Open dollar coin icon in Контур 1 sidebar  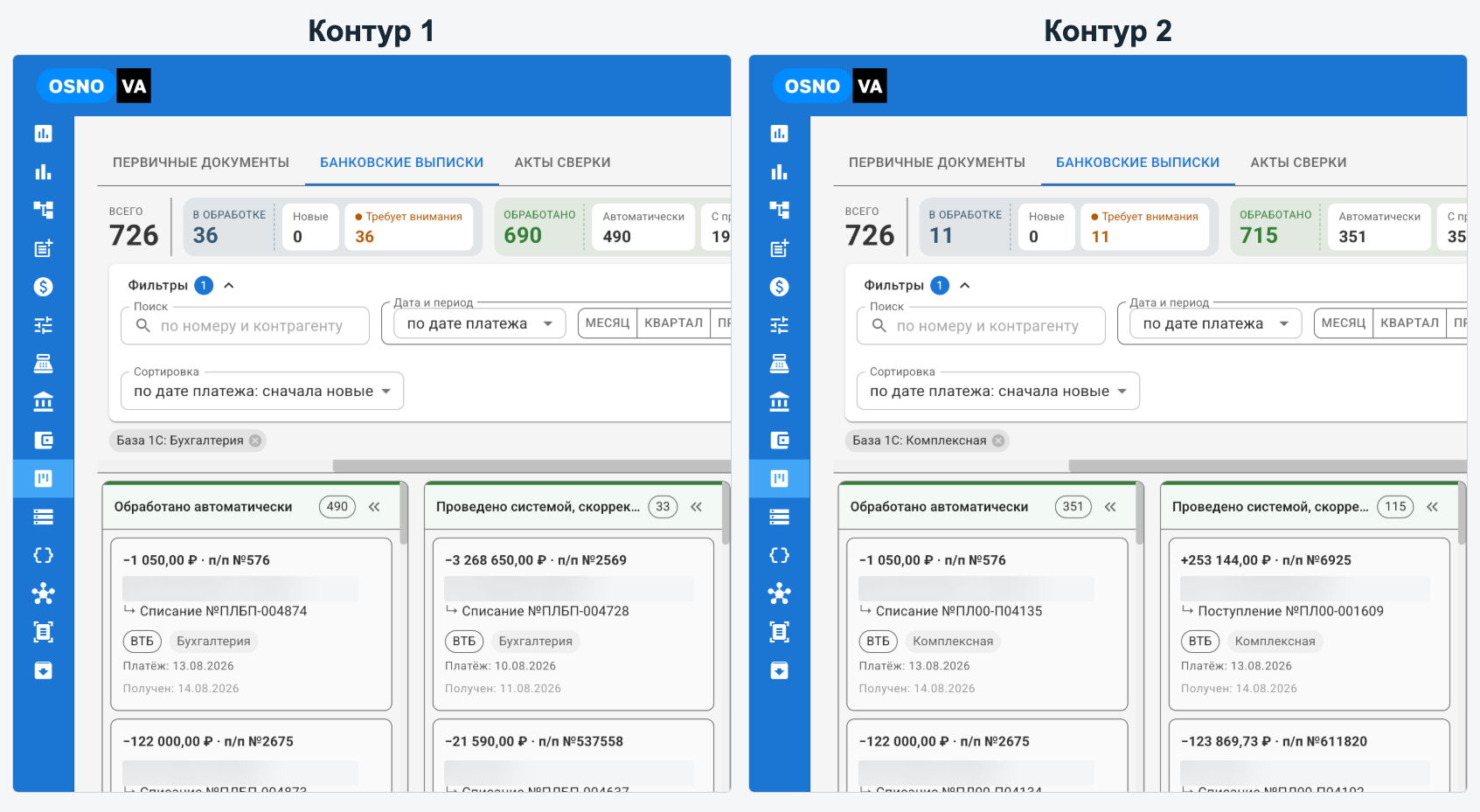tap(43, 287)
